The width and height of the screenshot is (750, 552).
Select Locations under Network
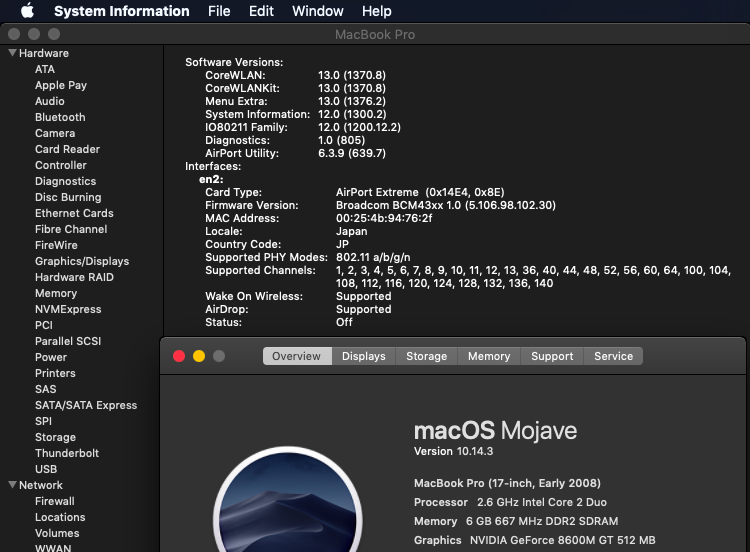[60, 517]
